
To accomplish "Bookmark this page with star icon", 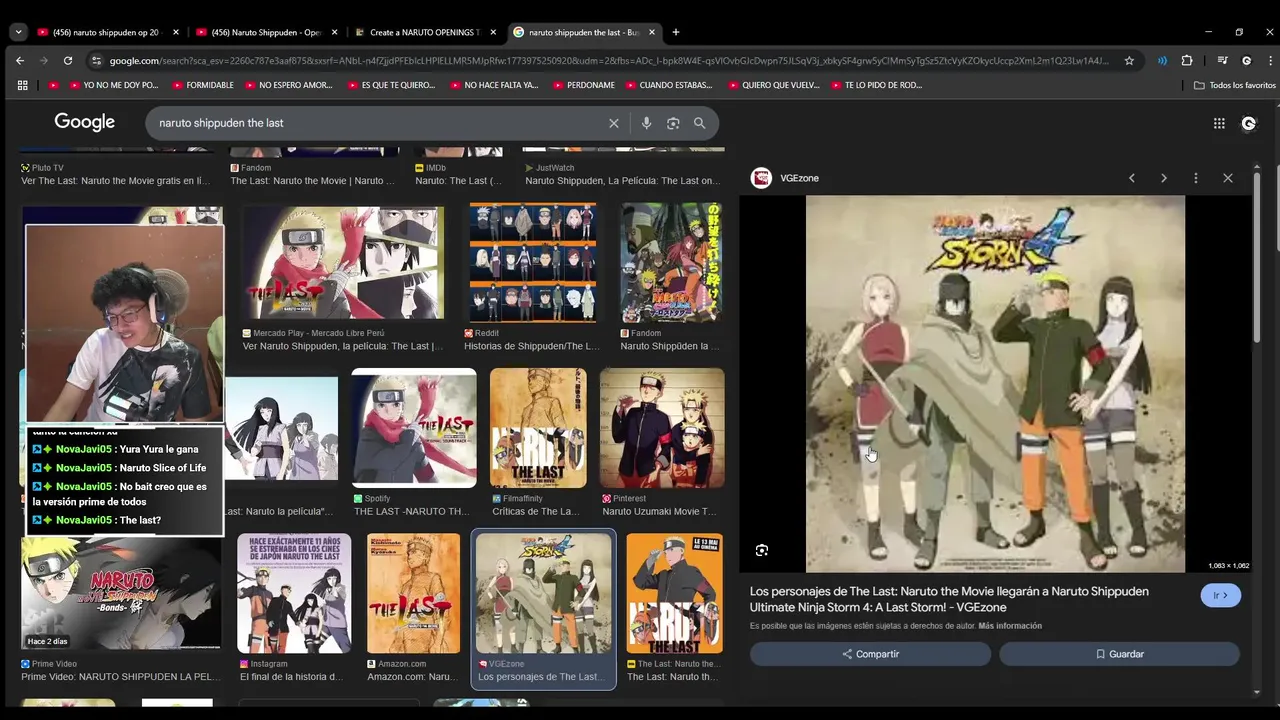I will (x=1129, y=60).
